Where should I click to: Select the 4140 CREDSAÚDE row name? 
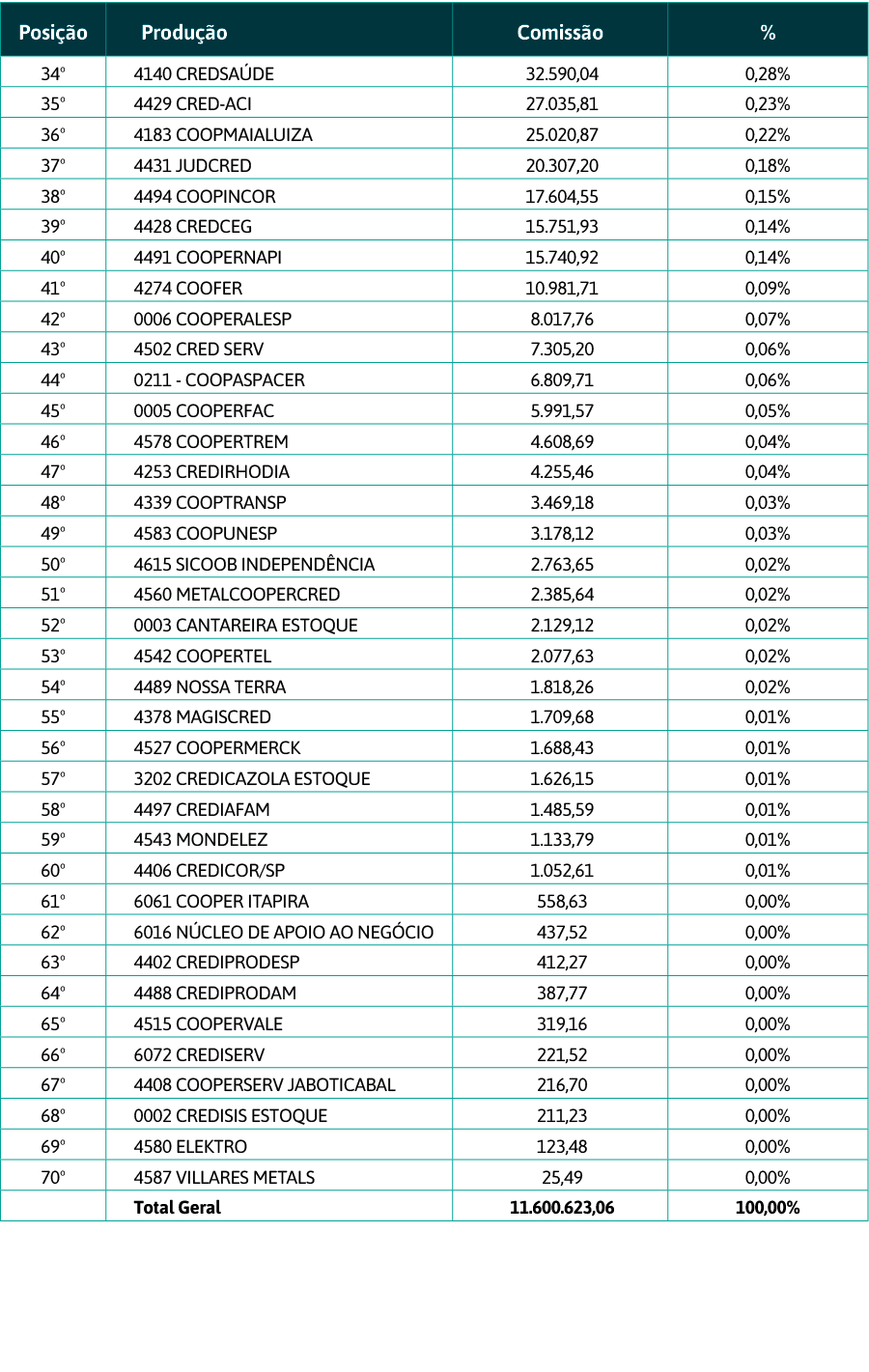204,73
